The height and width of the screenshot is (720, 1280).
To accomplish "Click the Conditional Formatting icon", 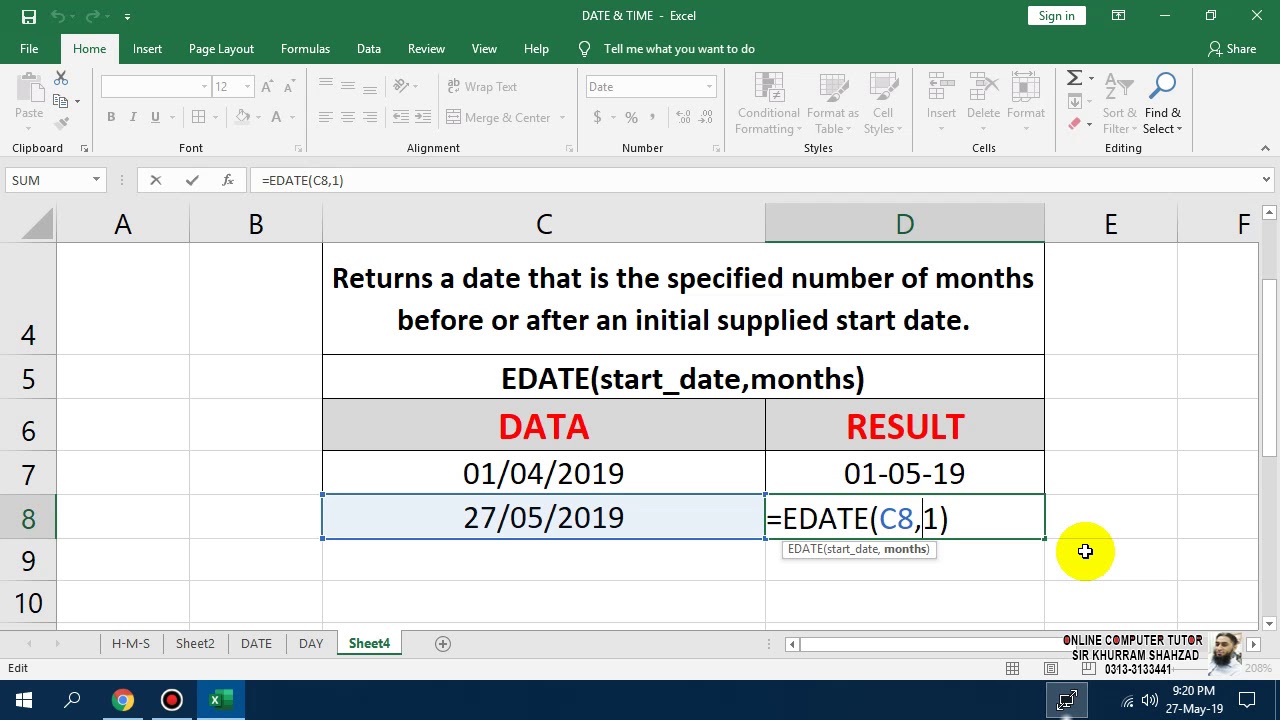I will pyautogui.click(x=768, y=88).
